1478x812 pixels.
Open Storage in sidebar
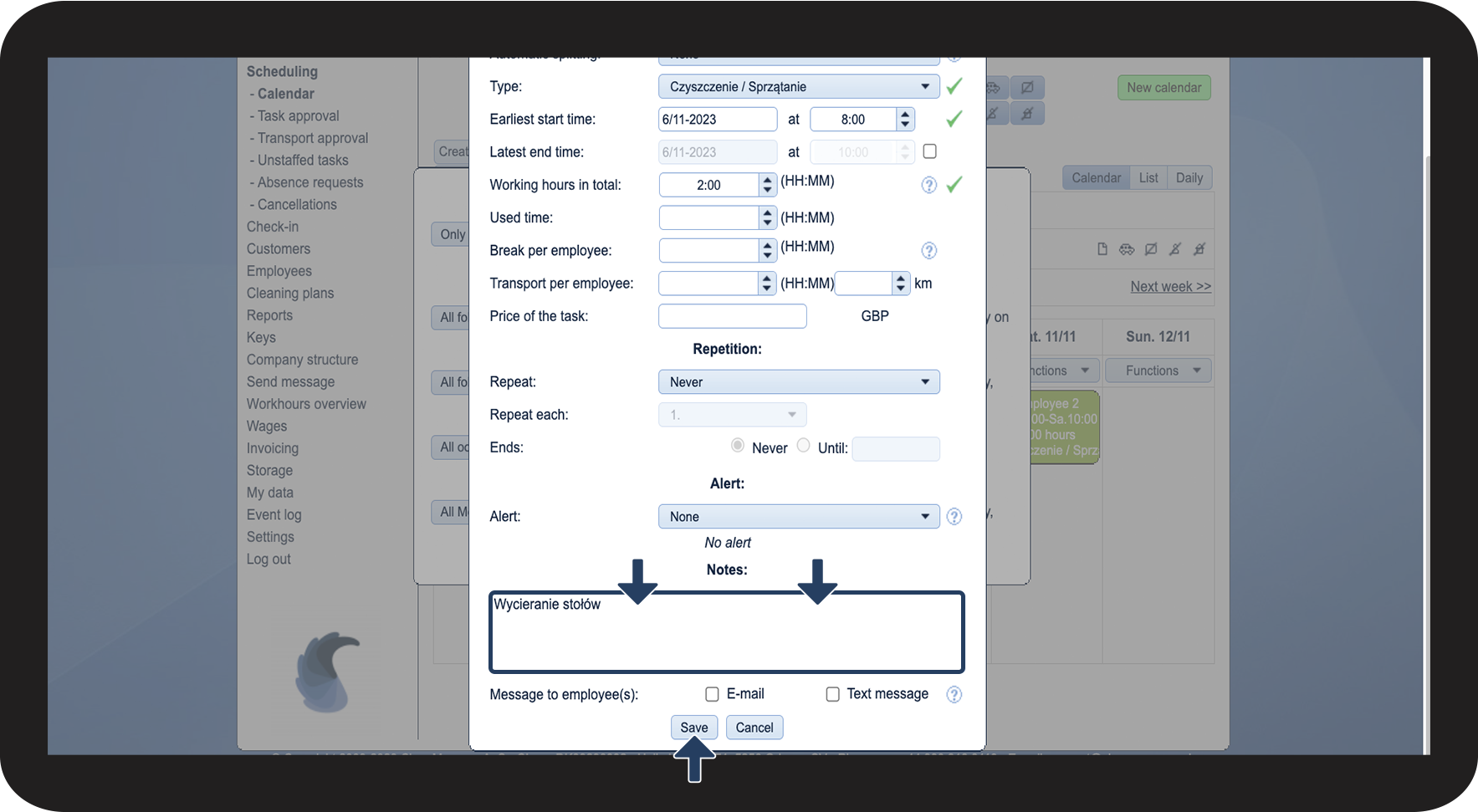[x=269, y=471]
